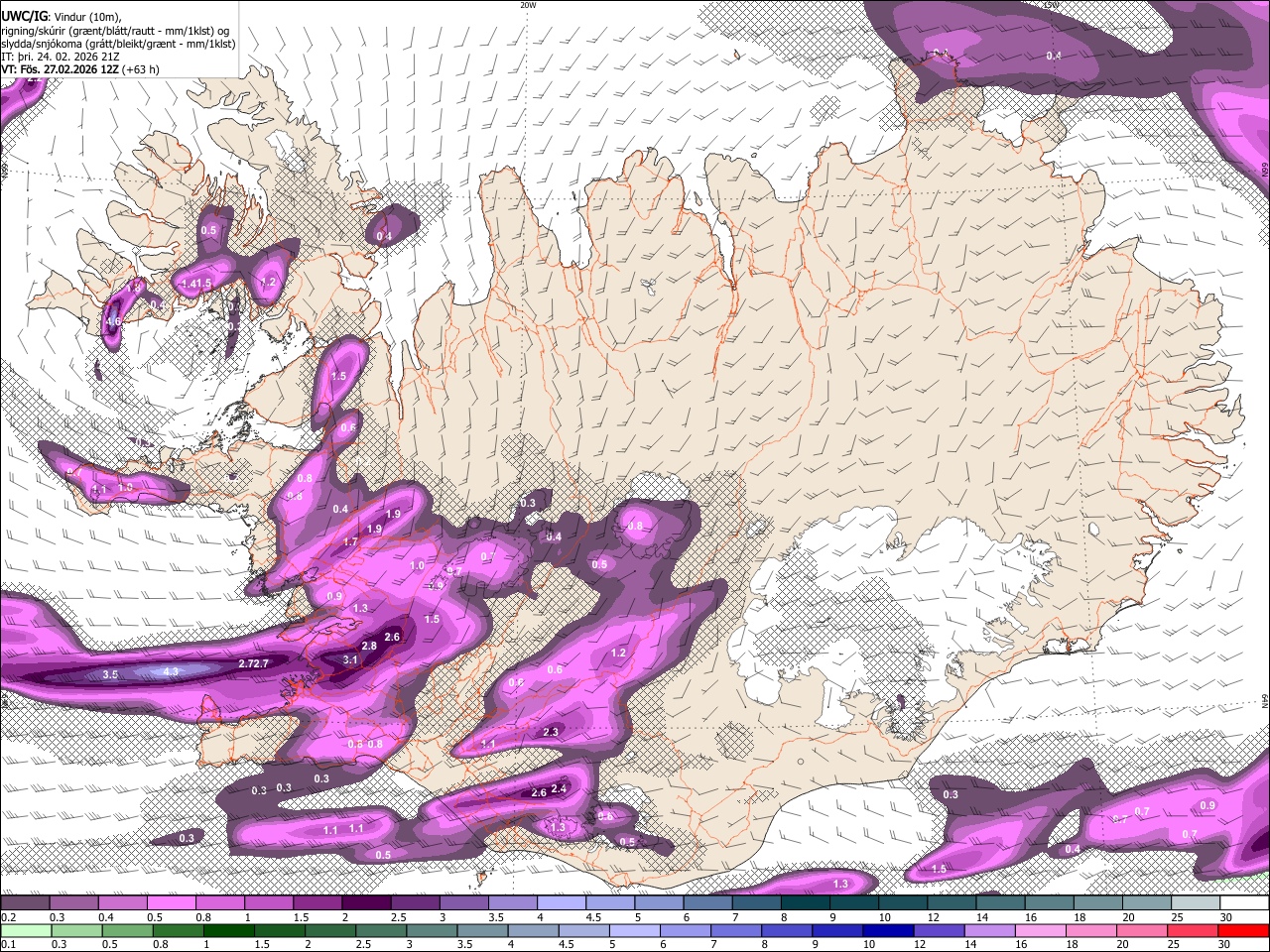Pick the upper legend swatch between 6 and 7
Image resolution: width=1270 pixels, height=952 pixels.
point(706,902)
